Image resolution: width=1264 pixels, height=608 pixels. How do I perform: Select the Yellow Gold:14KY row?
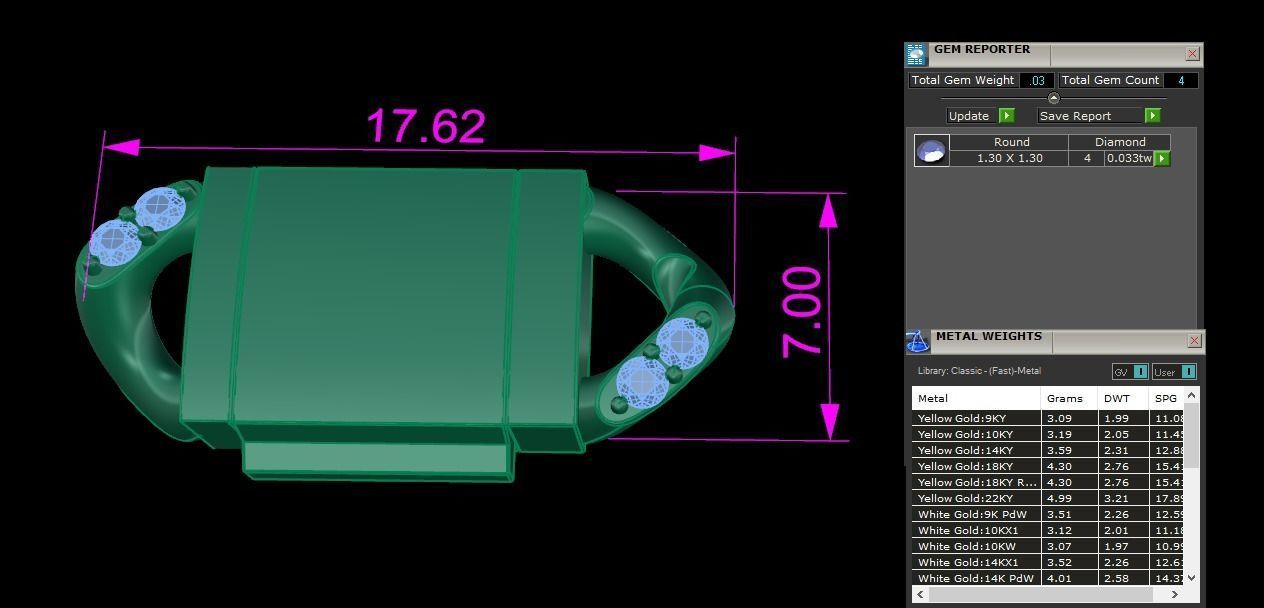click(x=1048, y=450)
